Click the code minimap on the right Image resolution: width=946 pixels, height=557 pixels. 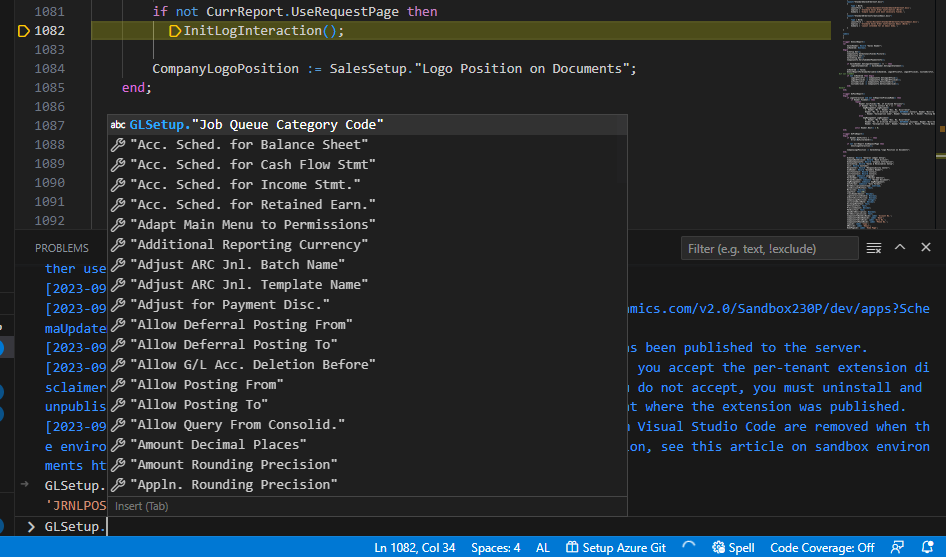tap(890, 115)
